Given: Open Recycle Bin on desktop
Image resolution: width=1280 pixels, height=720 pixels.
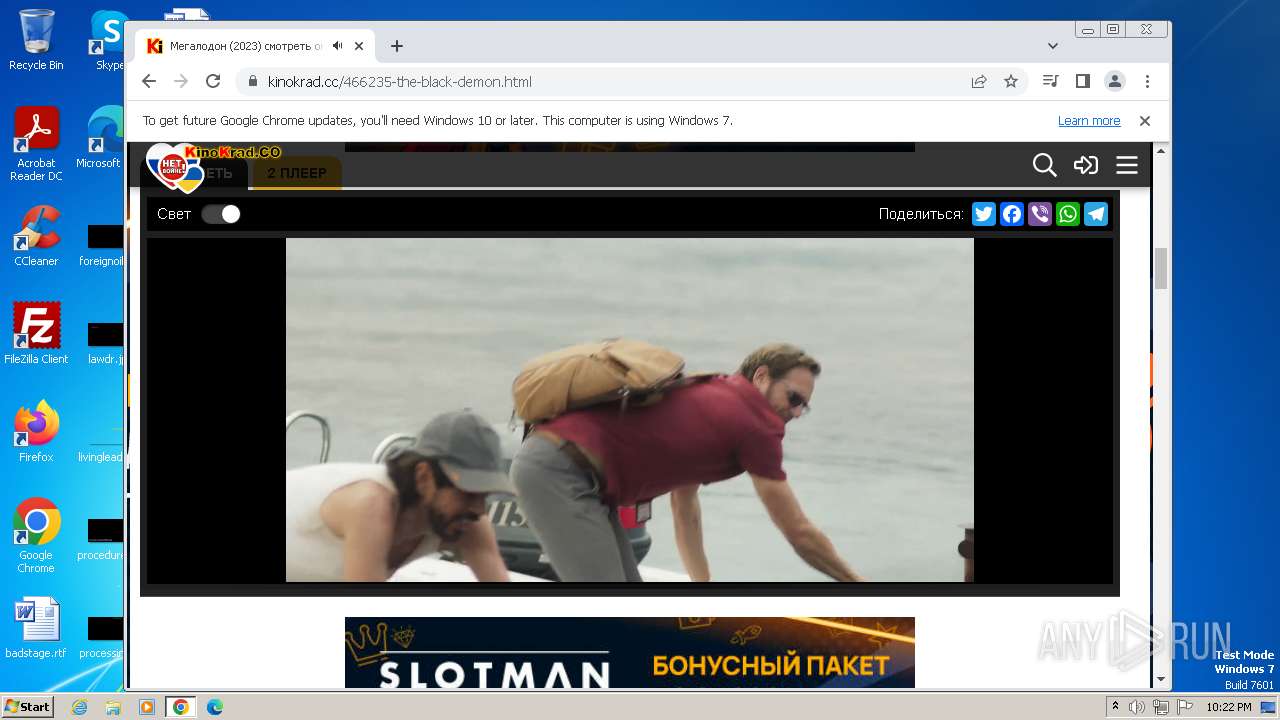Looking at the screenshot, I should pyautogui.click(x=36, y=40).
